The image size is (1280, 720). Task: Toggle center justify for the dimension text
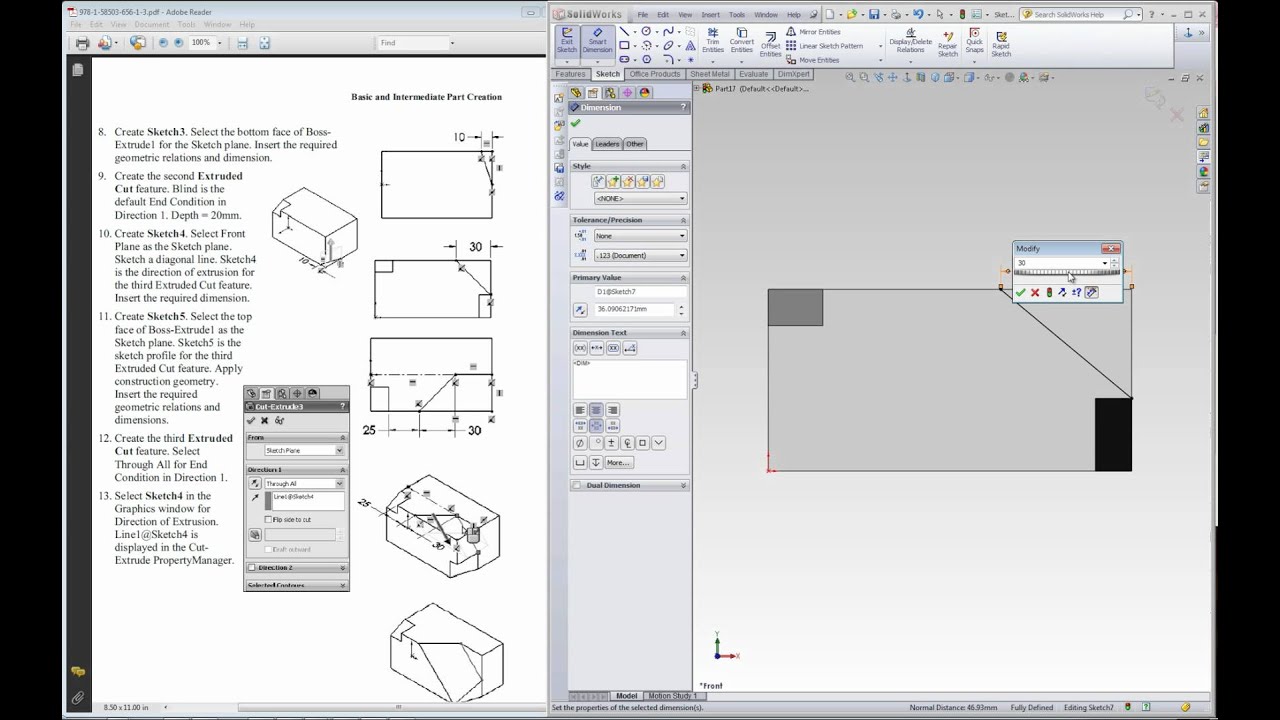[596, 410]
